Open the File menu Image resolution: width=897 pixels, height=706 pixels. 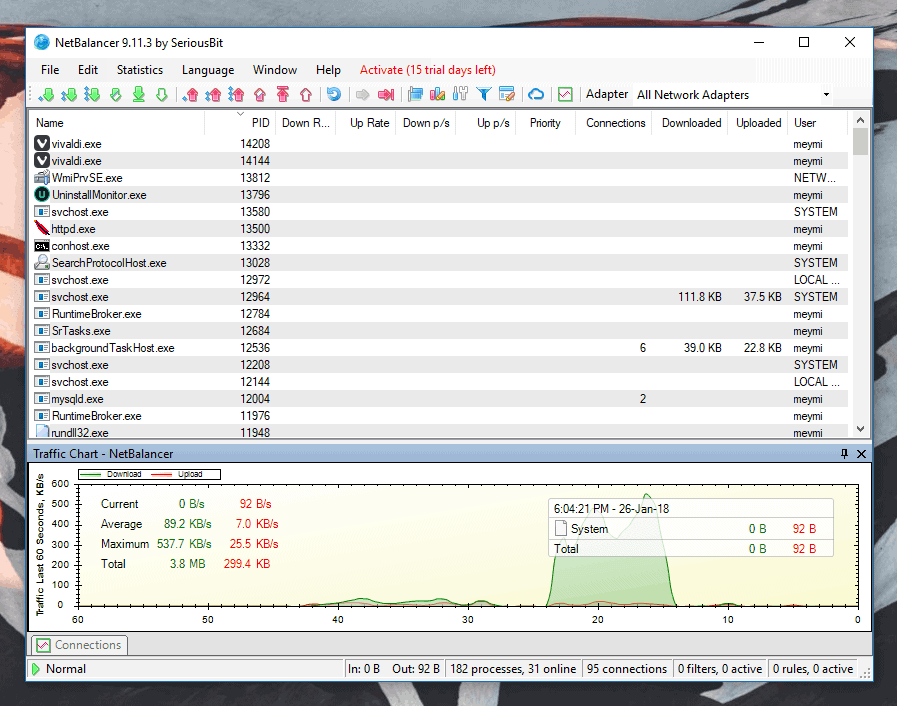click(x=50, y=70)
